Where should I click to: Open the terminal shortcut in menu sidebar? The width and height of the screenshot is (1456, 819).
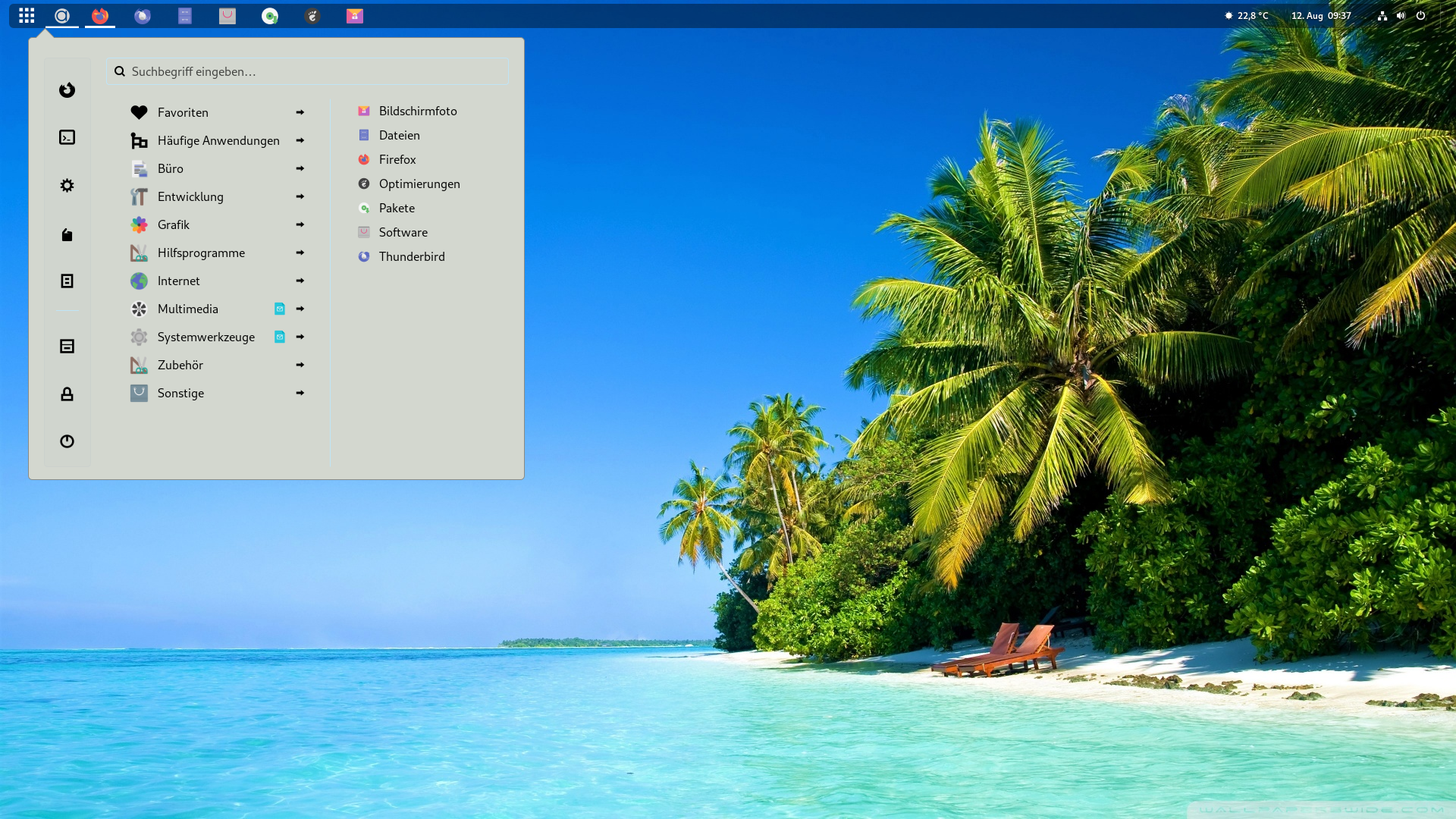[67, 137]
